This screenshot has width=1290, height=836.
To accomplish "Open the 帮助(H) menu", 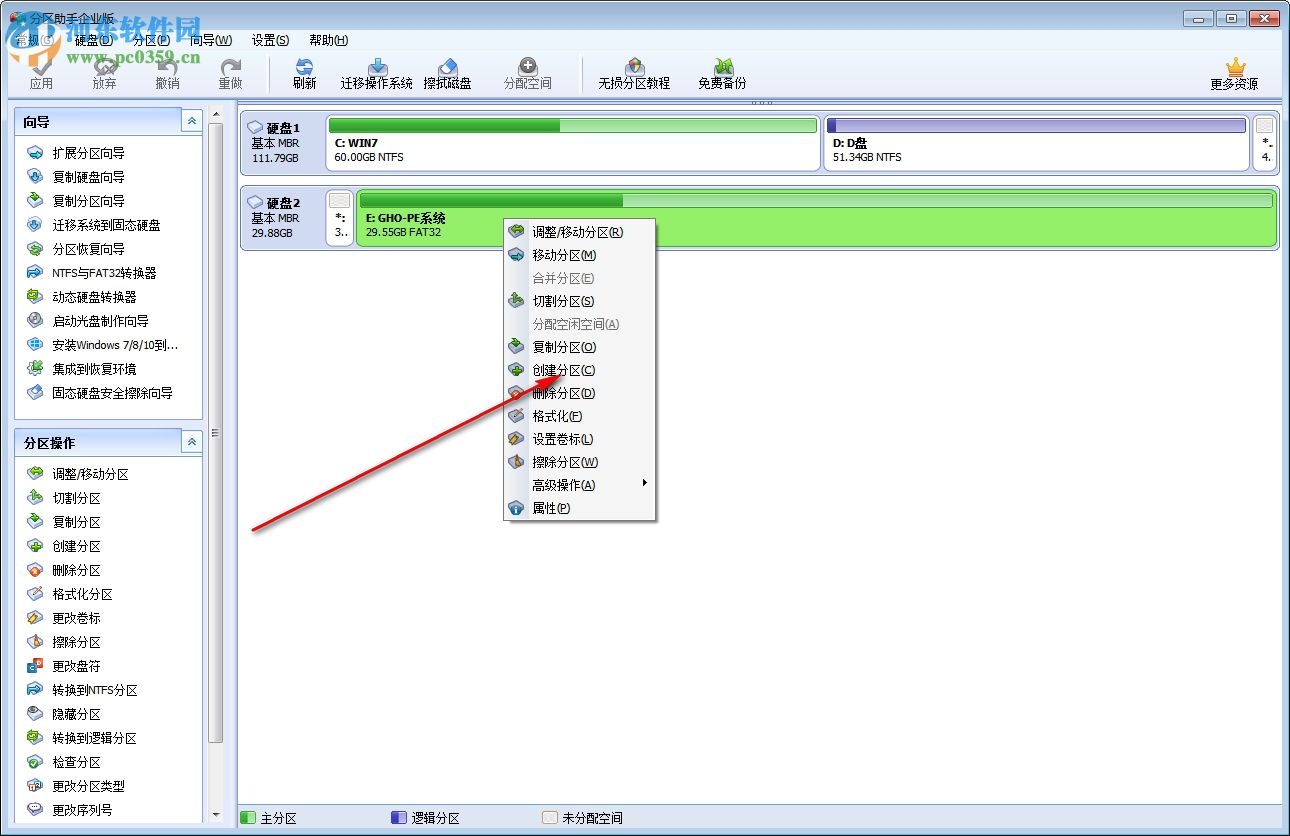I will pos(329,40).
